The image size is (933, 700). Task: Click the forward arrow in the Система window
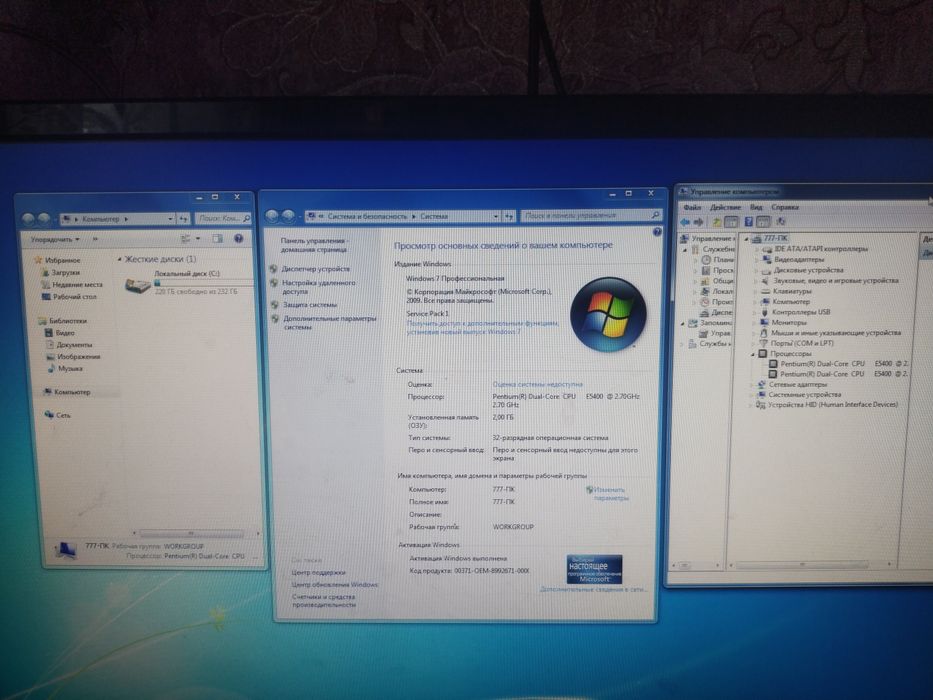click(x=288, y=216)
